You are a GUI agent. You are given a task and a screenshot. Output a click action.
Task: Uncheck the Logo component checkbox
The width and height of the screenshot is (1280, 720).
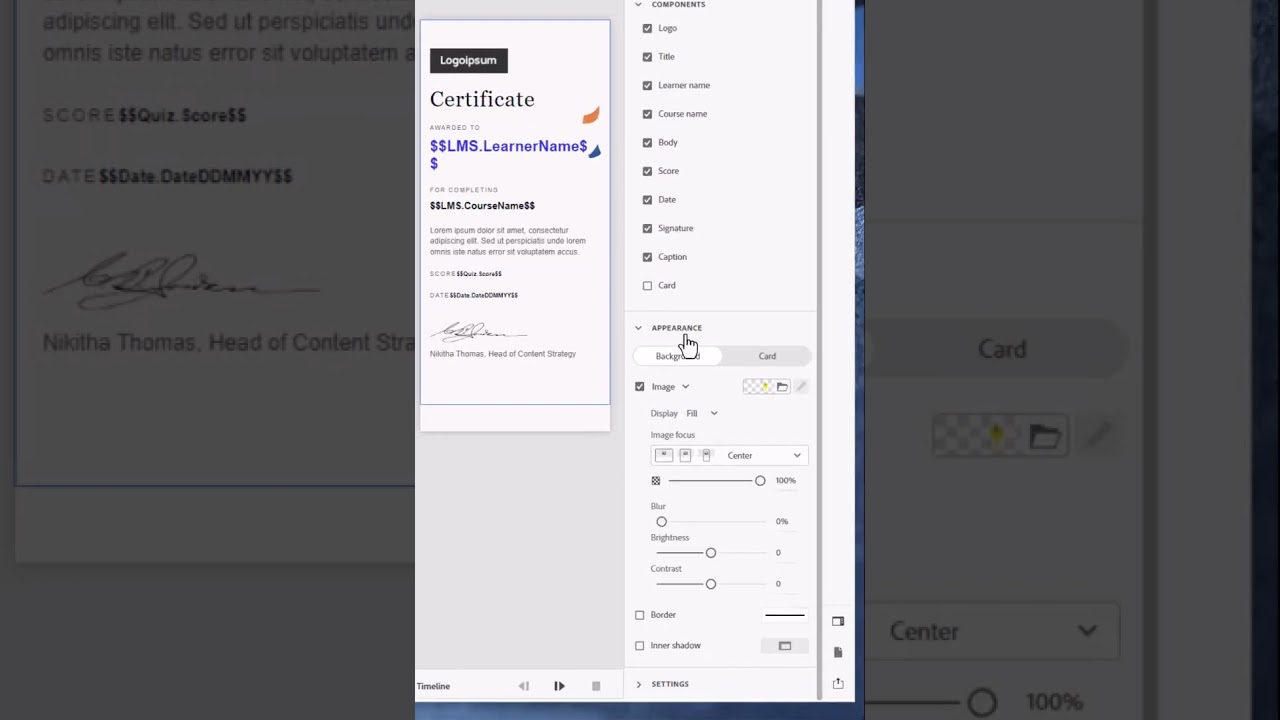pyautogui.click(x=647, y=28)
